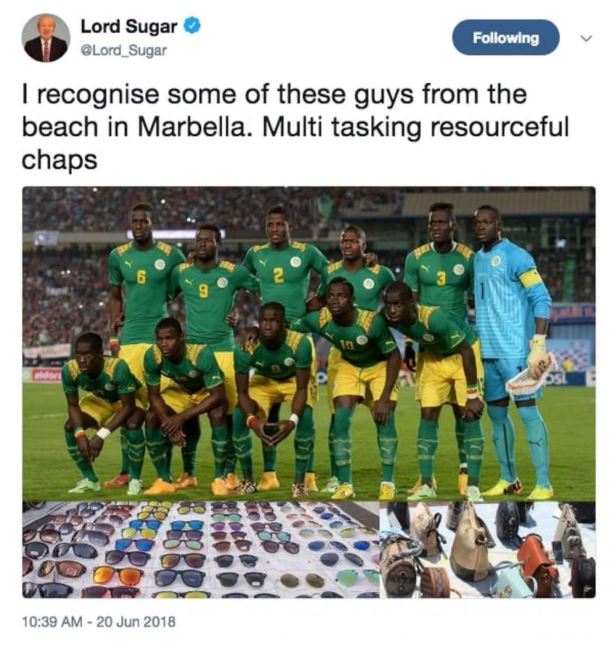This screenshot has width=616, height=651.
Task: Open the sunglasses display photo
Action: [x=201, y=550]
